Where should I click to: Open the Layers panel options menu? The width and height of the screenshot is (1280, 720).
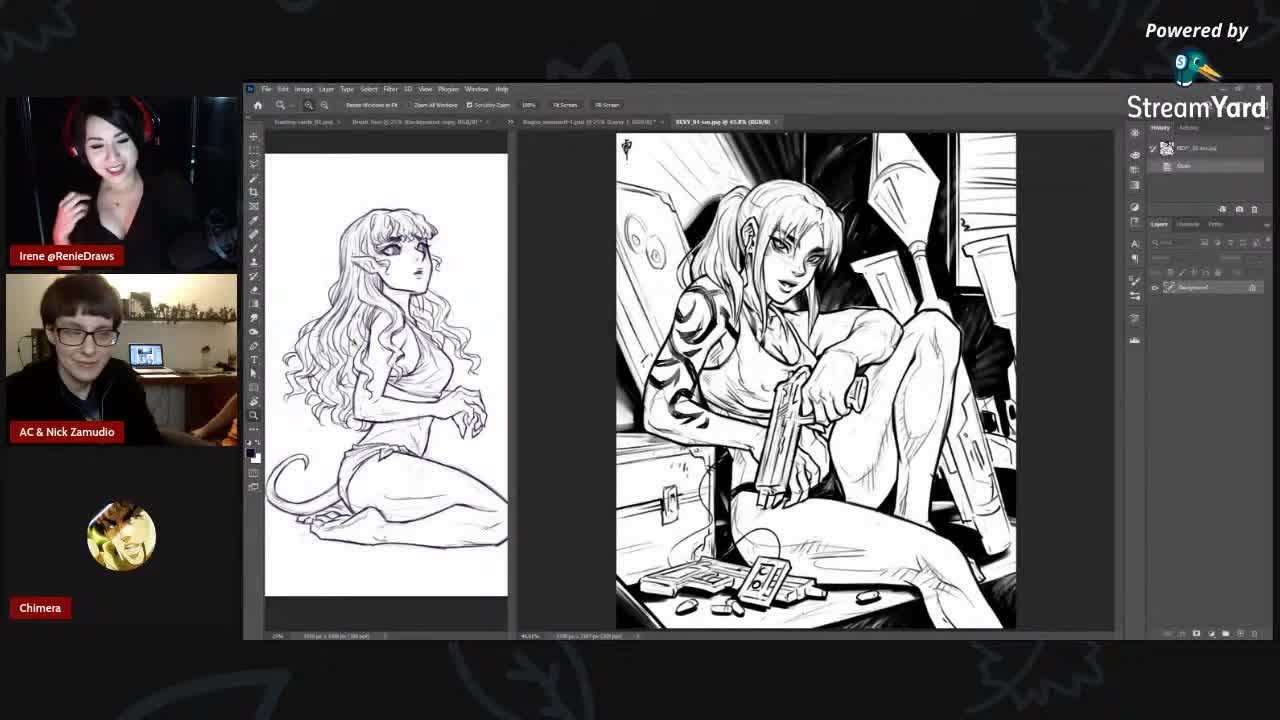point(1268,225)
